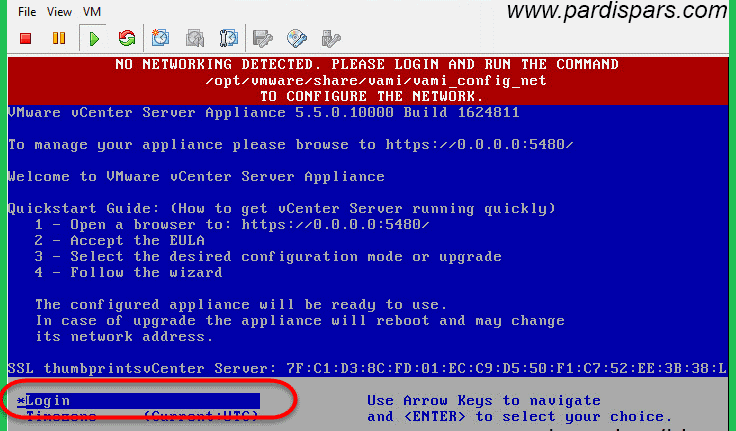Screen dimensions: 736x431
Task: Click the SSL thumbprints line
Action: pyautogui.click(x=368, y=369)
